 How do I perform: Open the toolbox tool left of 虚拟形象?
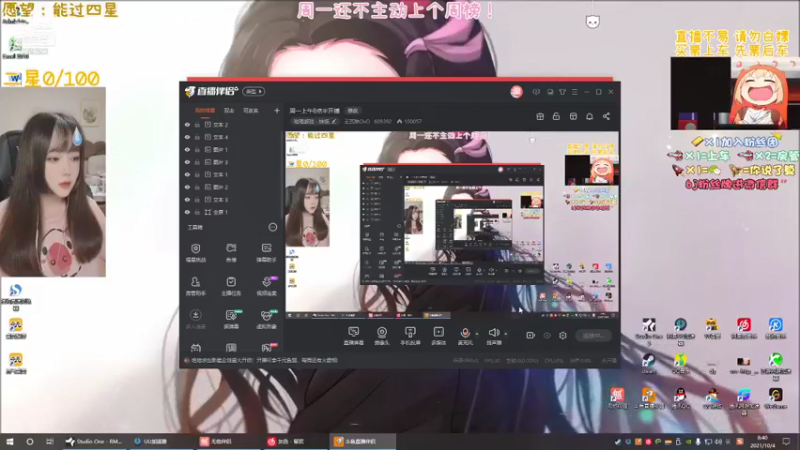231,319
